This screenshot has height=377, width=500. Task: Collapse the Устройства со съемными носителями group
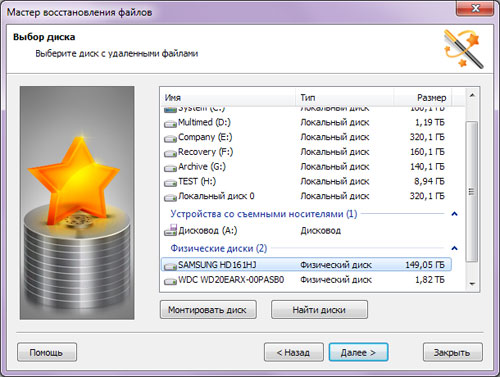pyautogui.click(x=454, y=214)
